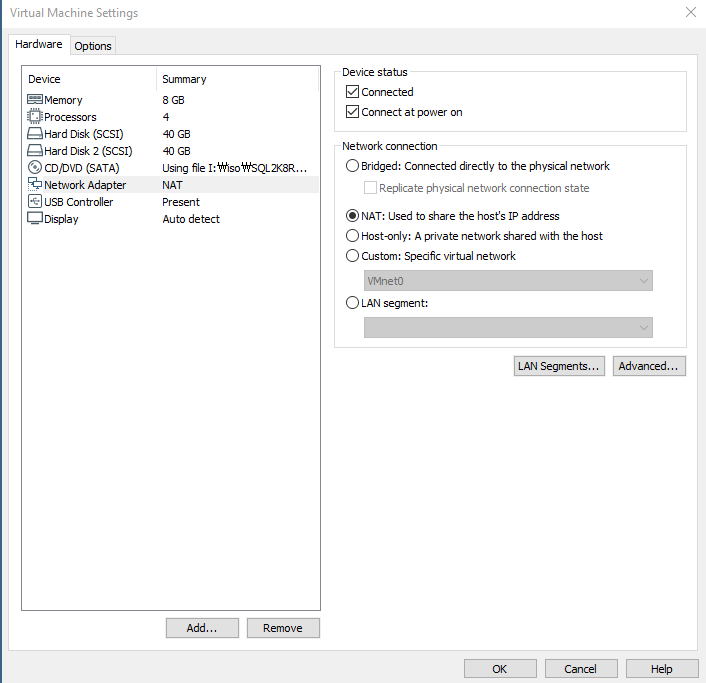Open Help for VM settings
Viewport: 706px width, 683px height.
pos(662,669)
